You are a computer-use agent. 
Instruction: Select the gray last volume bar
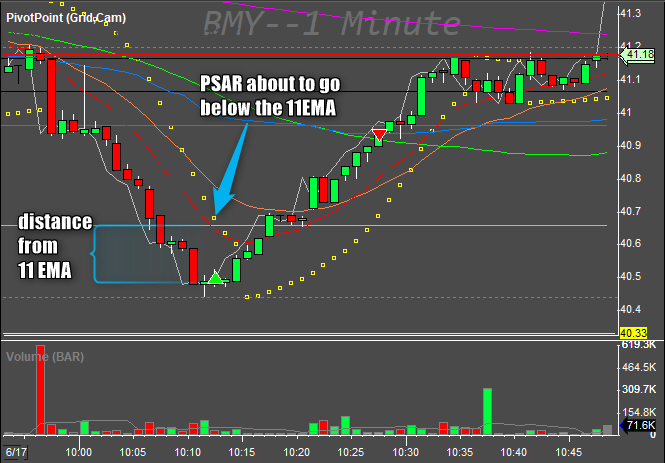[x=607, y=430]
